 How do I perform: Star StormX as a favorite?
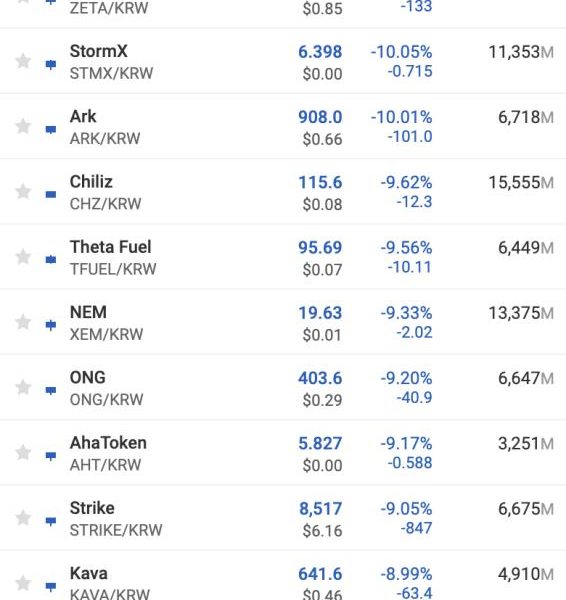tap(23, 61)
